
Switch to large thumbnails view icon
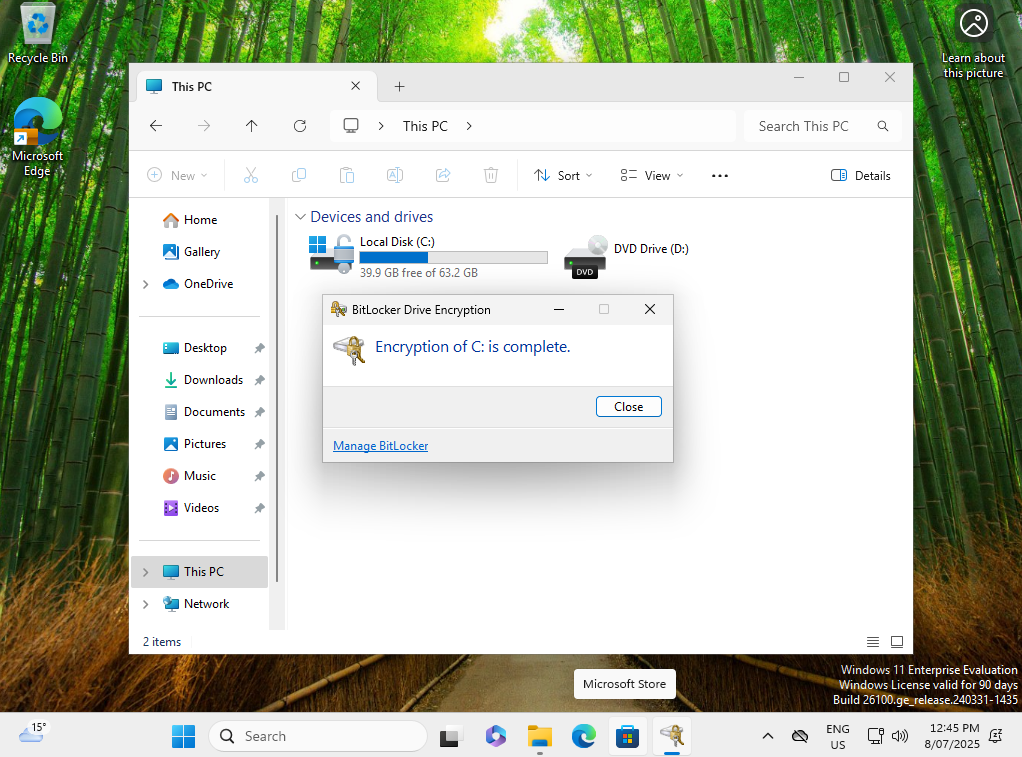pyautogui.click(x=897, y=642)
